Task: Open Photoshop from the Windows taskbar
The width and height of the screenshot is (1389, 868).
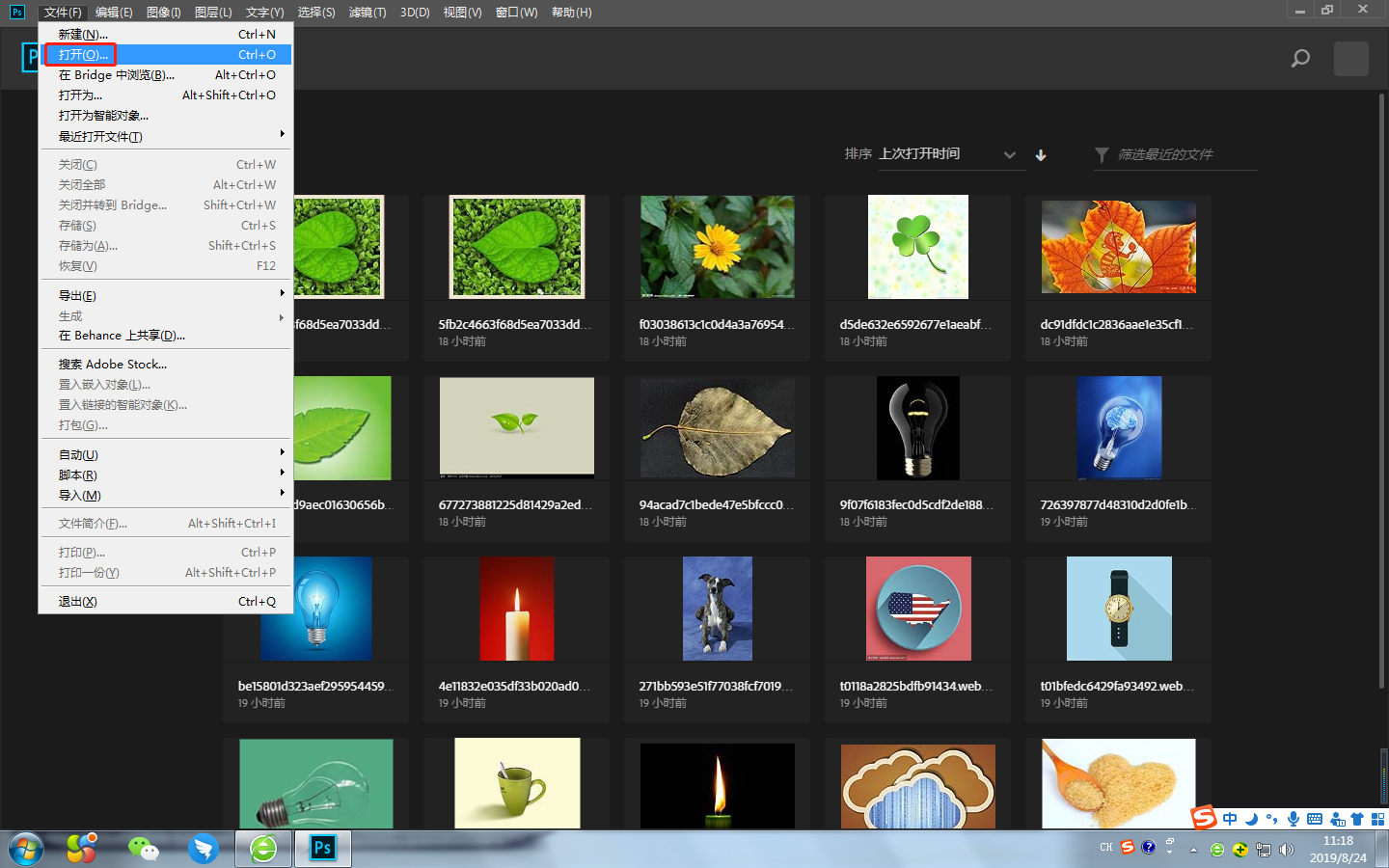Action: pos(321,848)
